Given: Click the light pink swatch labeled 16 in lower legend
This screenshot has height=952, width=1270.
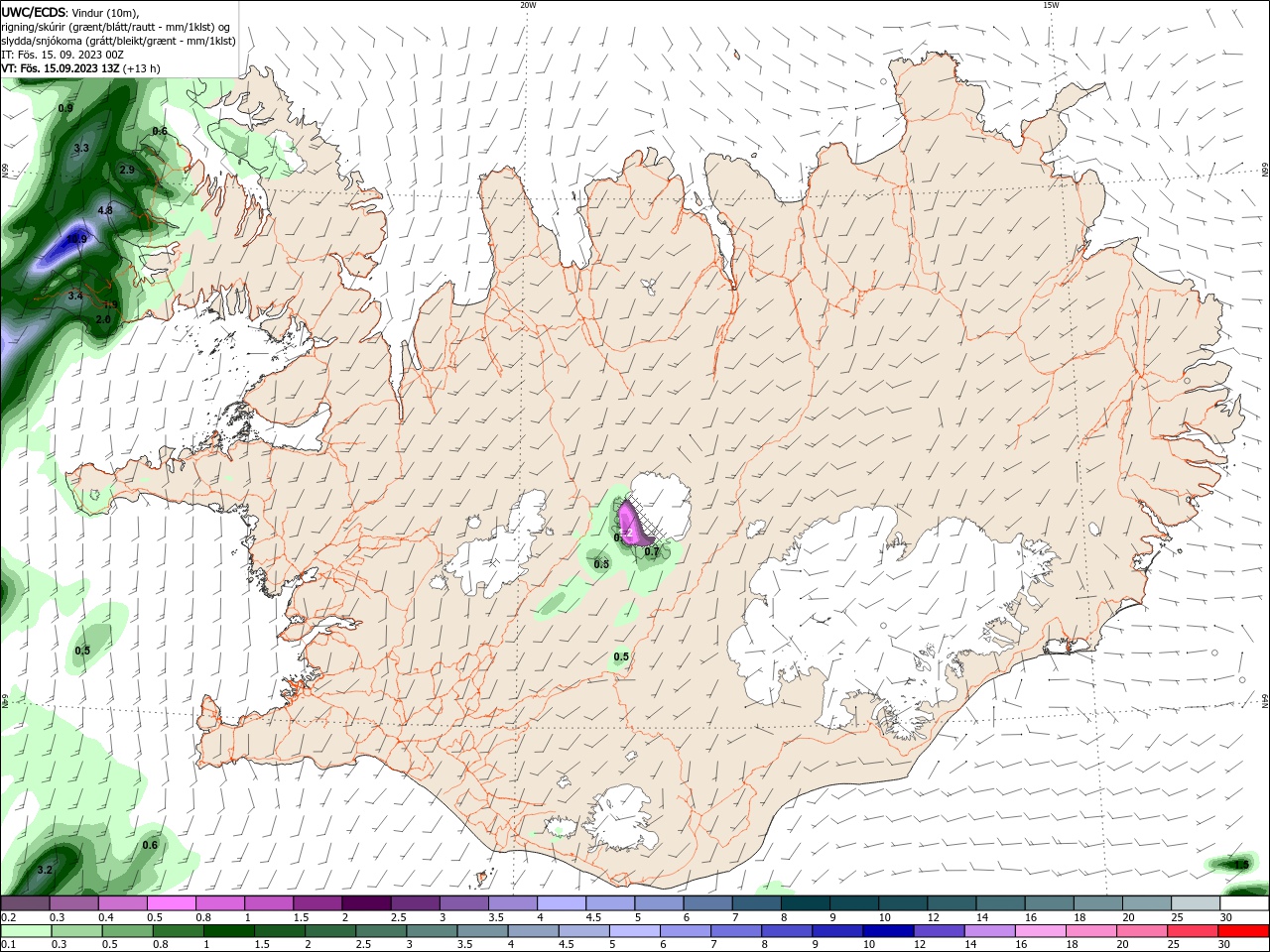Looking at the screenshot, I should (x=1041, y=931).
